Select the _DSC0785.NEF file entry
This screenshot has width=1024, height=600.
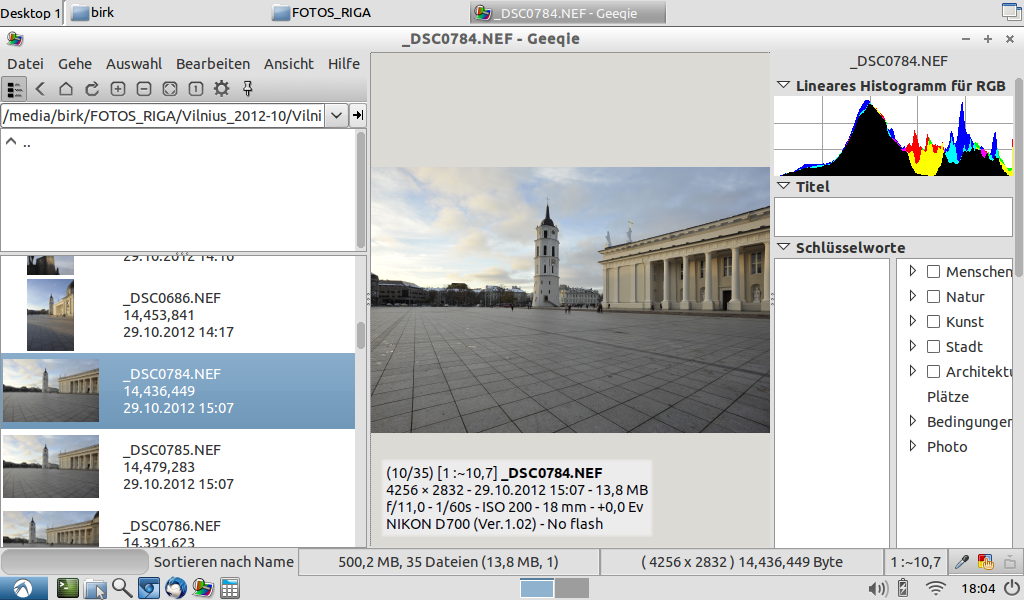tap(178, 467)
